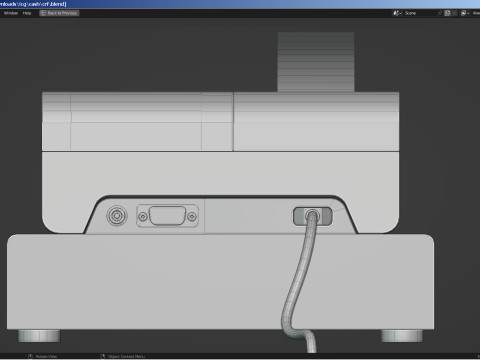Image resolution: width=480 pixels, height=360 pixels.
Task: Click the Back to Previous button
Action: click(x=59, y=13)
